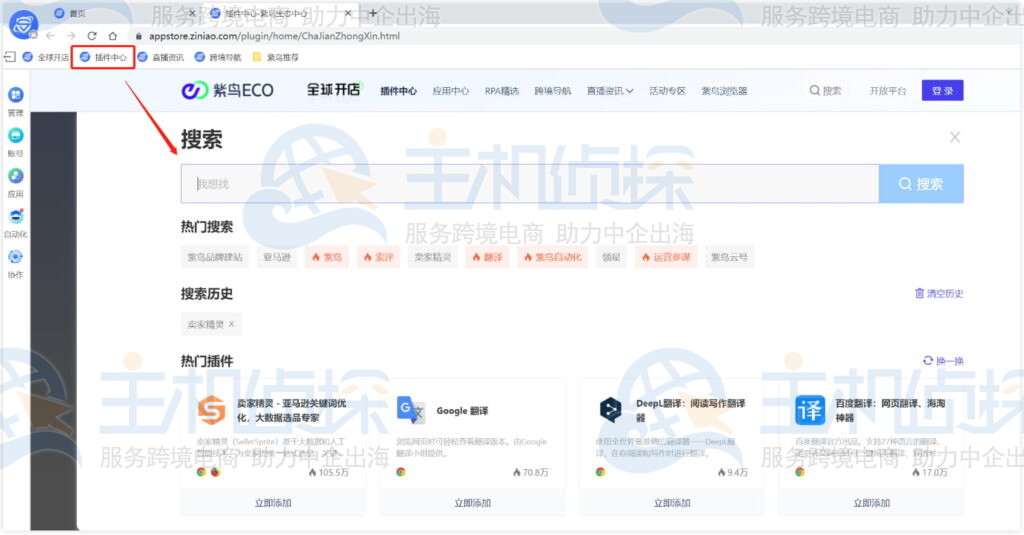Select 跨境导航 in the top navigation
Image resolution: width=1024 pixels, height=535 pixels.
[552, 91]
